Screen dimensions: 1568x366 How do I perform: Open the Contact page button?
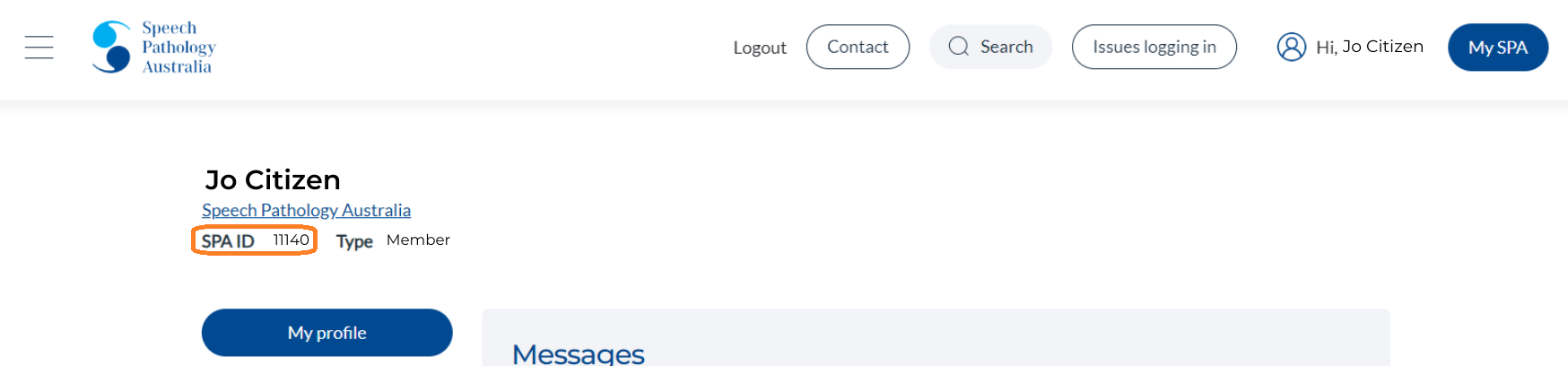pyautogui.click(x=858, y=47)
